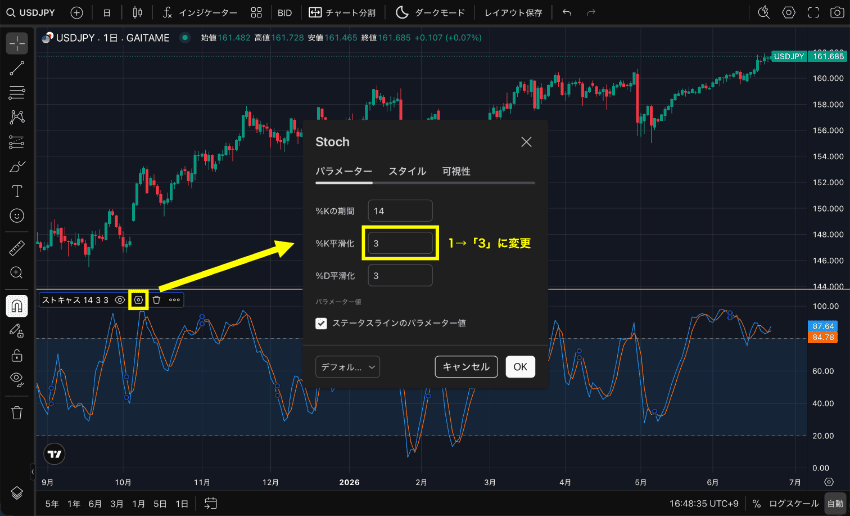Toggle fullscreen mode icon
Screen dimensions: 850x516
click(813, 12)
